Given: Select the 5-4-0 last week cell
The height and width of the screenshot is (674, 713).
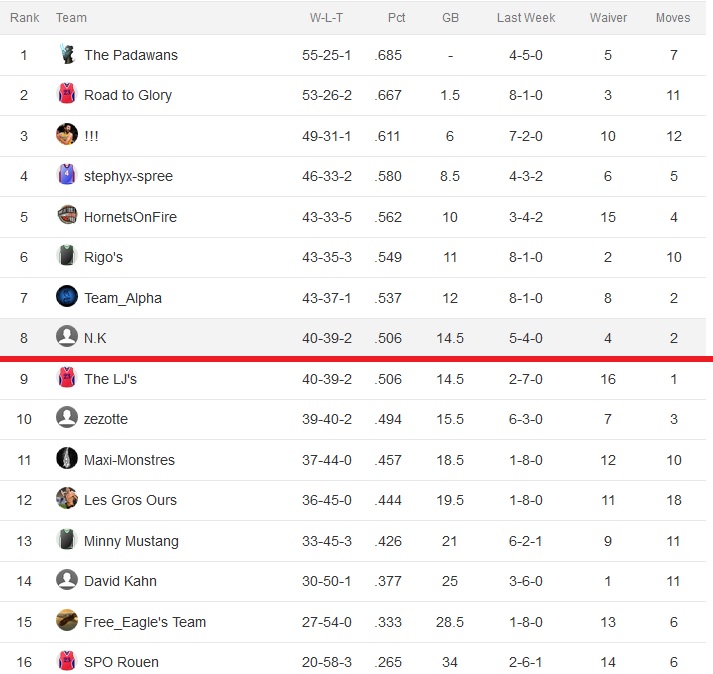Looking at the screenshot, I should (526, 338).
